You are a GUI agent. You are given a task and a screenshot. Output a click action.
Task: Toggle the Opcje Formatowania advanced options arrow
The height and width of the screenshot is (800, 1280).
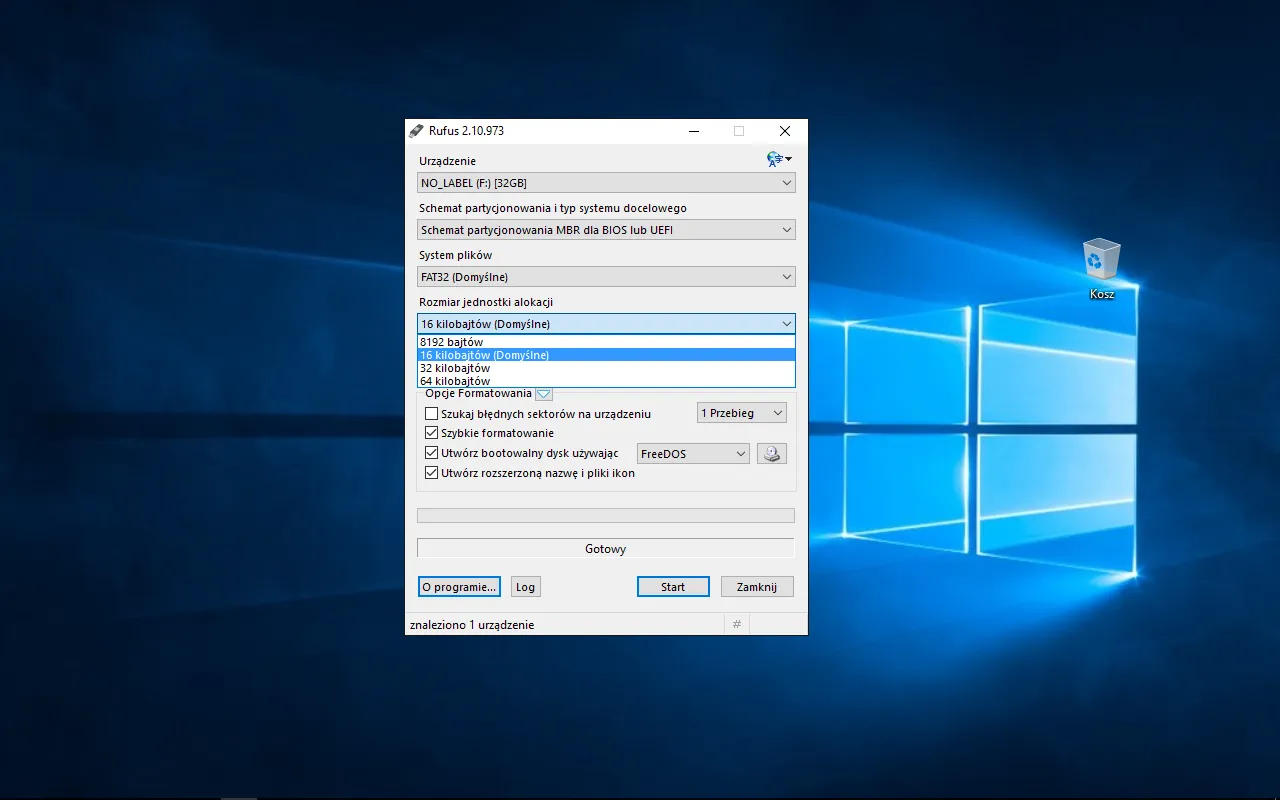pyautogui.click(x=544, y=394)
